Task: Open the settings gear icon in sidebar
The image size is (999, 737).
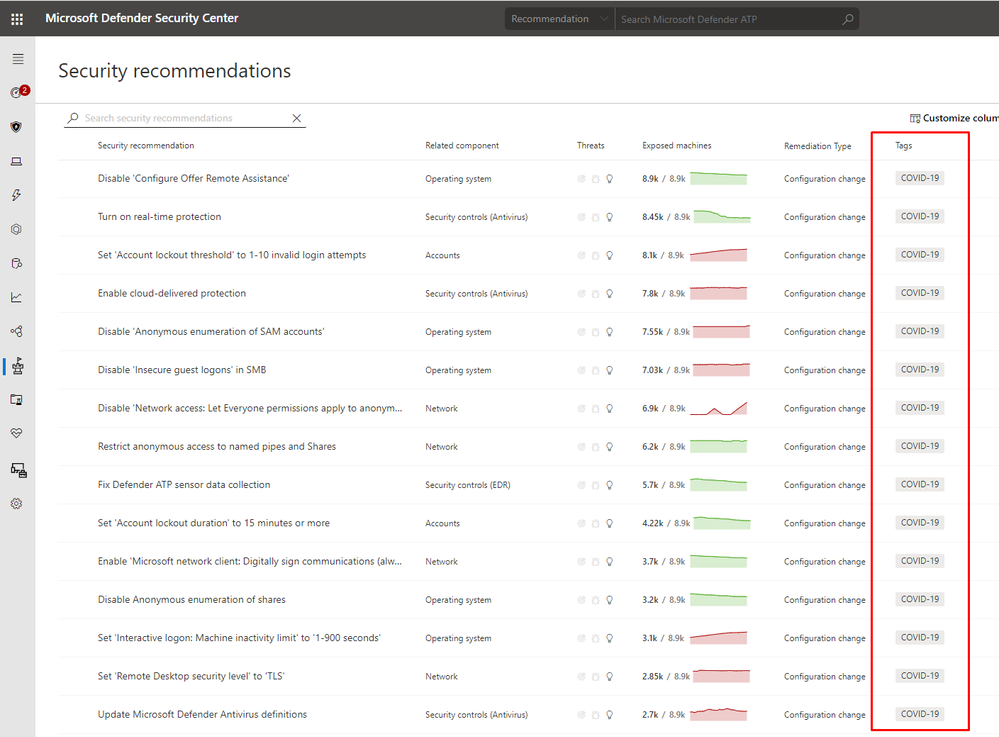Action: (17, 504)
